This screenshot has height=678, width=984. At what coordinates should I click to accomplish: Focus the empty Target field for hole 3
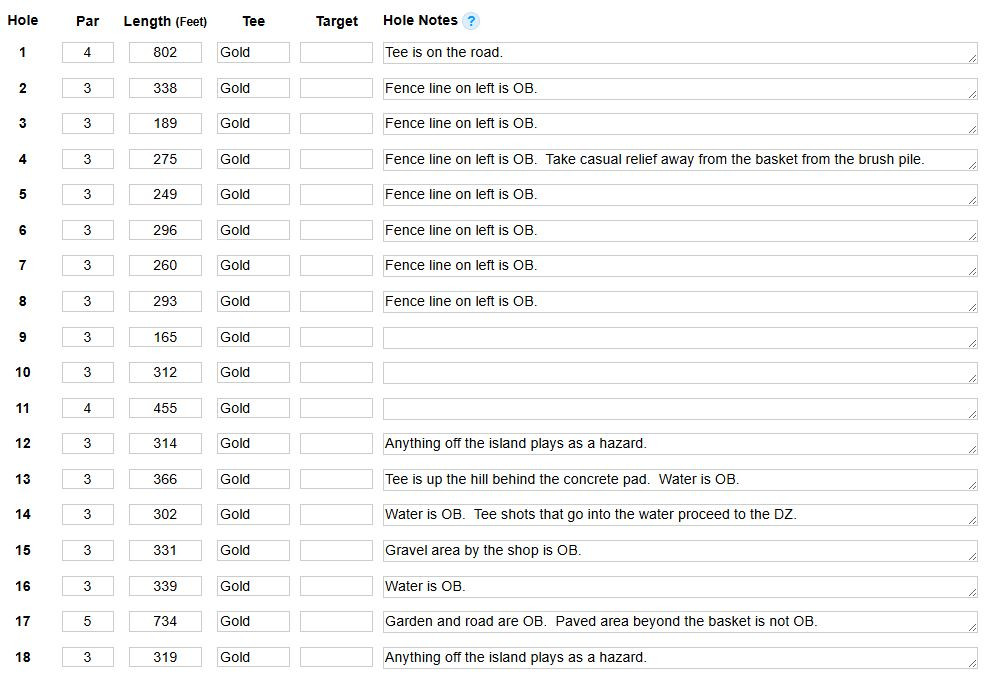(x=336, y=124)
